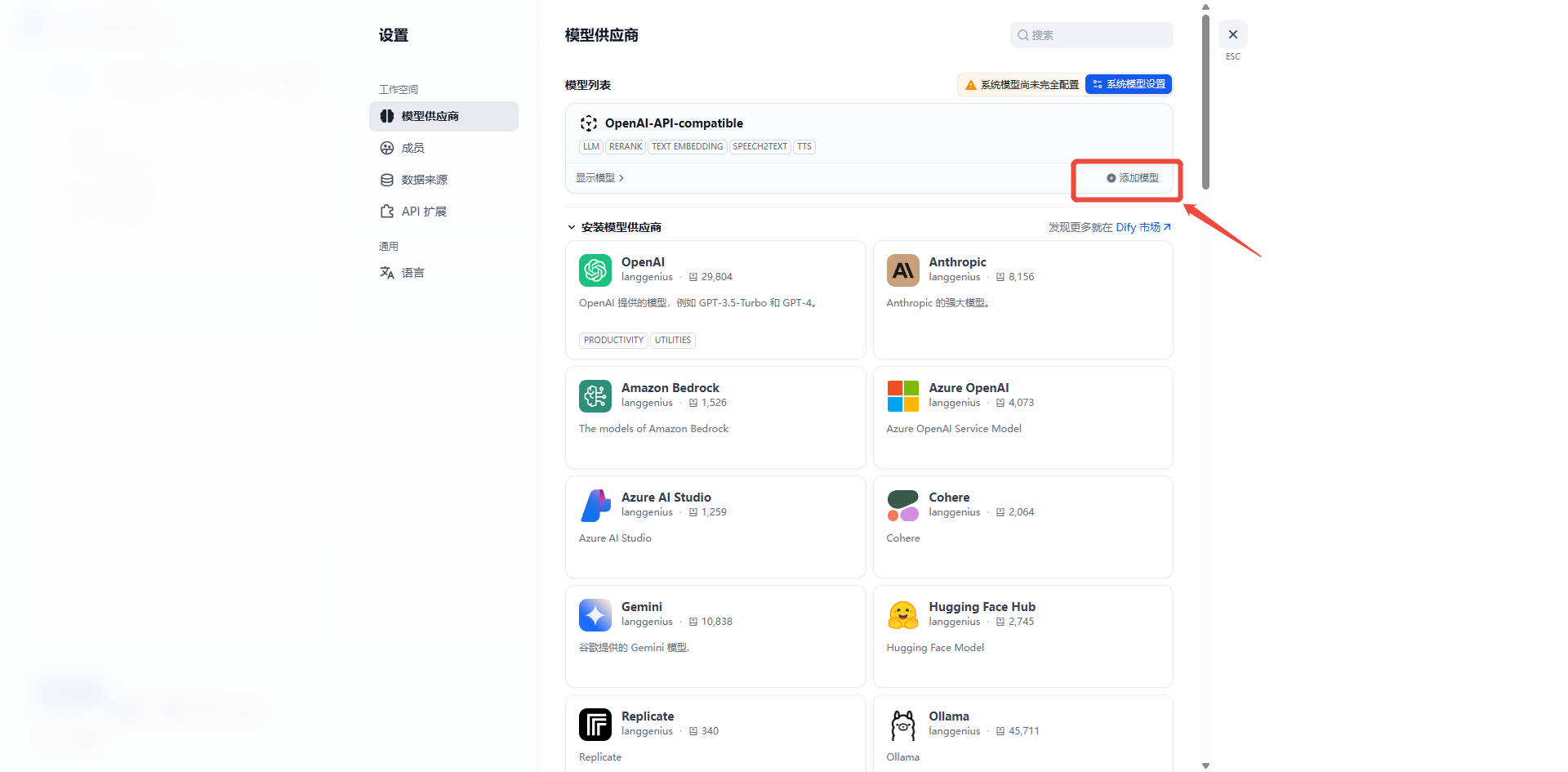Viewport: 1568px width, 772px height.
Task: Click the RERANK tag
Action: coord(626,147)
